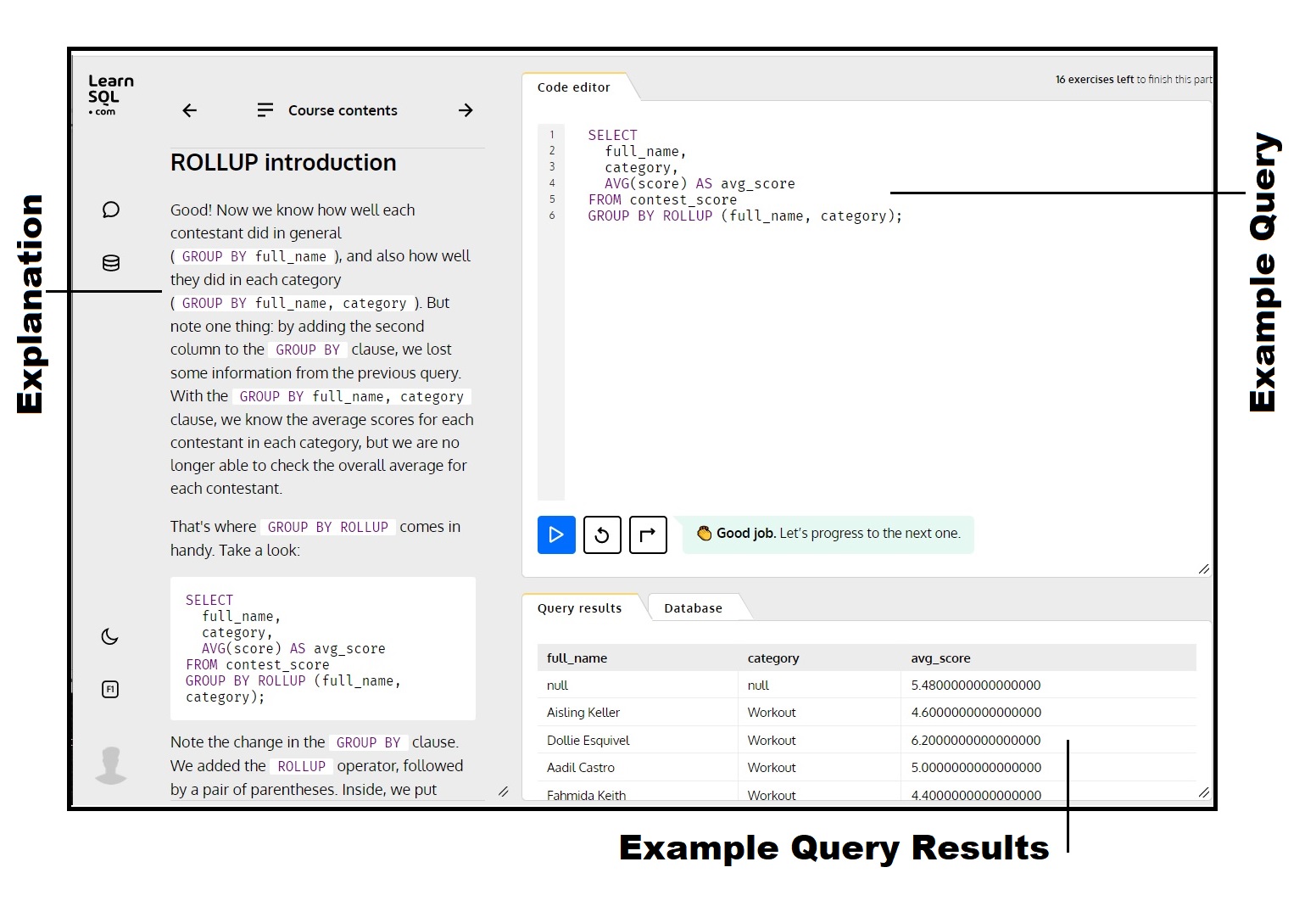Run the query with play button
1316x901 pixels.
coord(556,534)
